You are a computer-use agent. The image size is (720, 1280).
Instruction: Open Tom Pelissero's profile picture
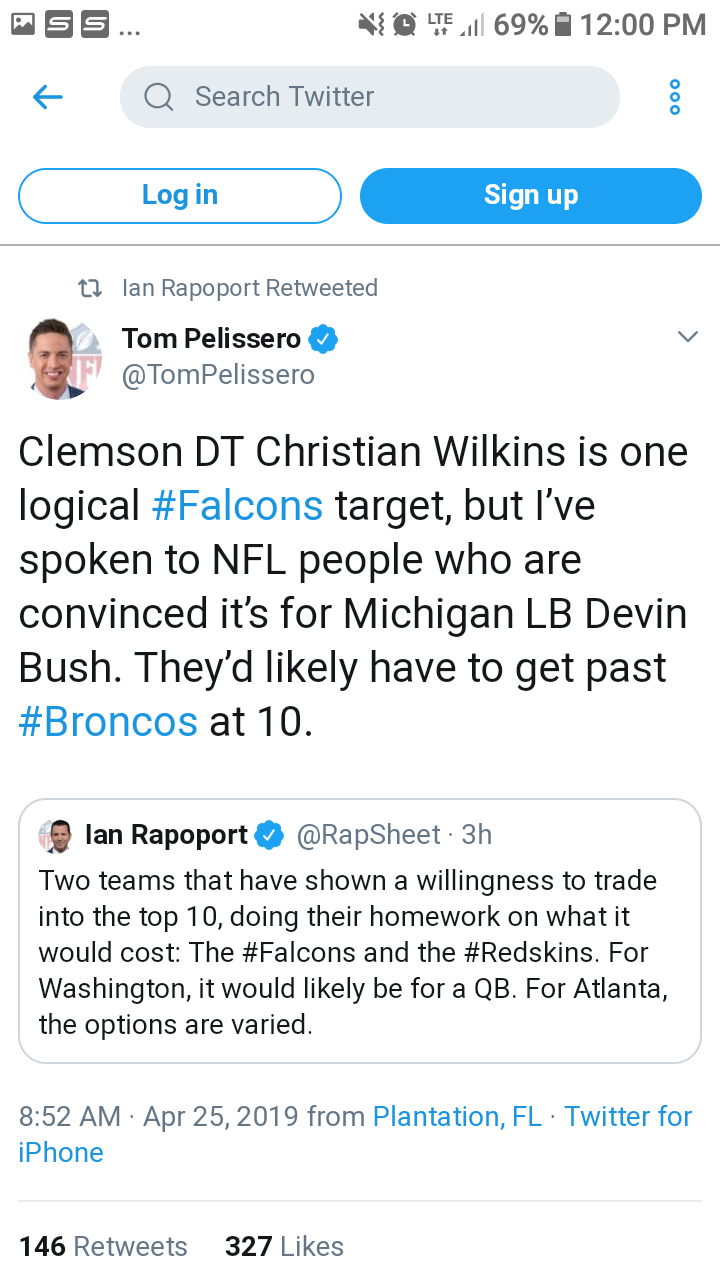point(64,359)
